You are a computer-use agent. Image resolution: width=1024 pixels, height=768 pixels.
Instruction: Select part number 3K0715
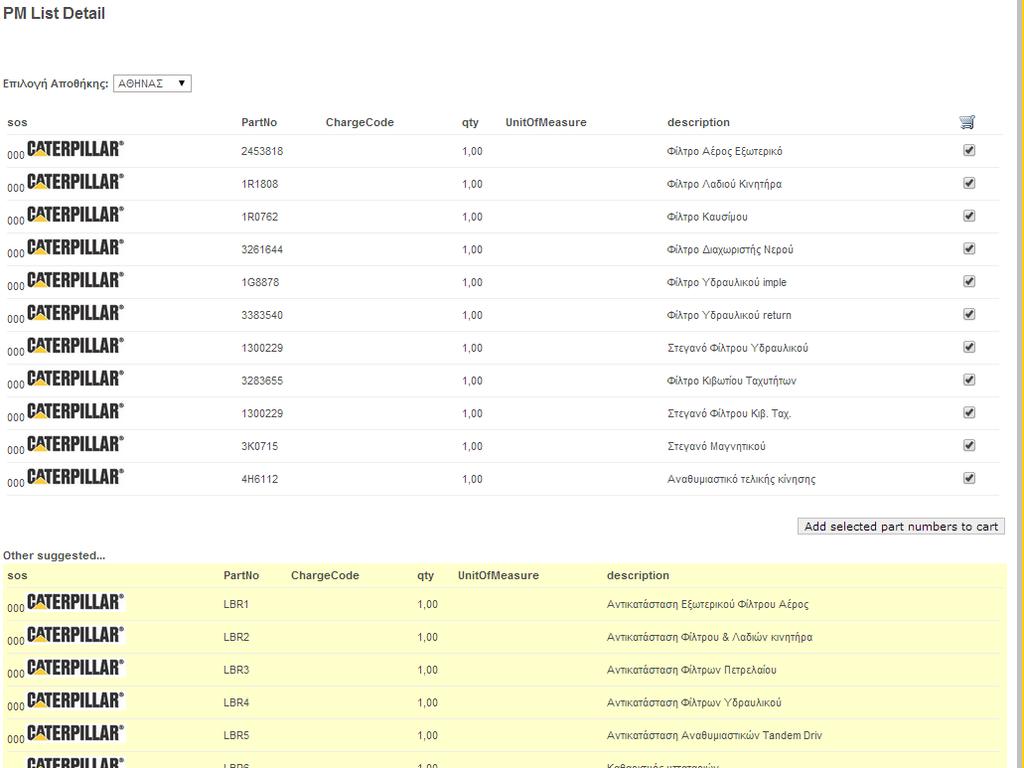(260, 446)
